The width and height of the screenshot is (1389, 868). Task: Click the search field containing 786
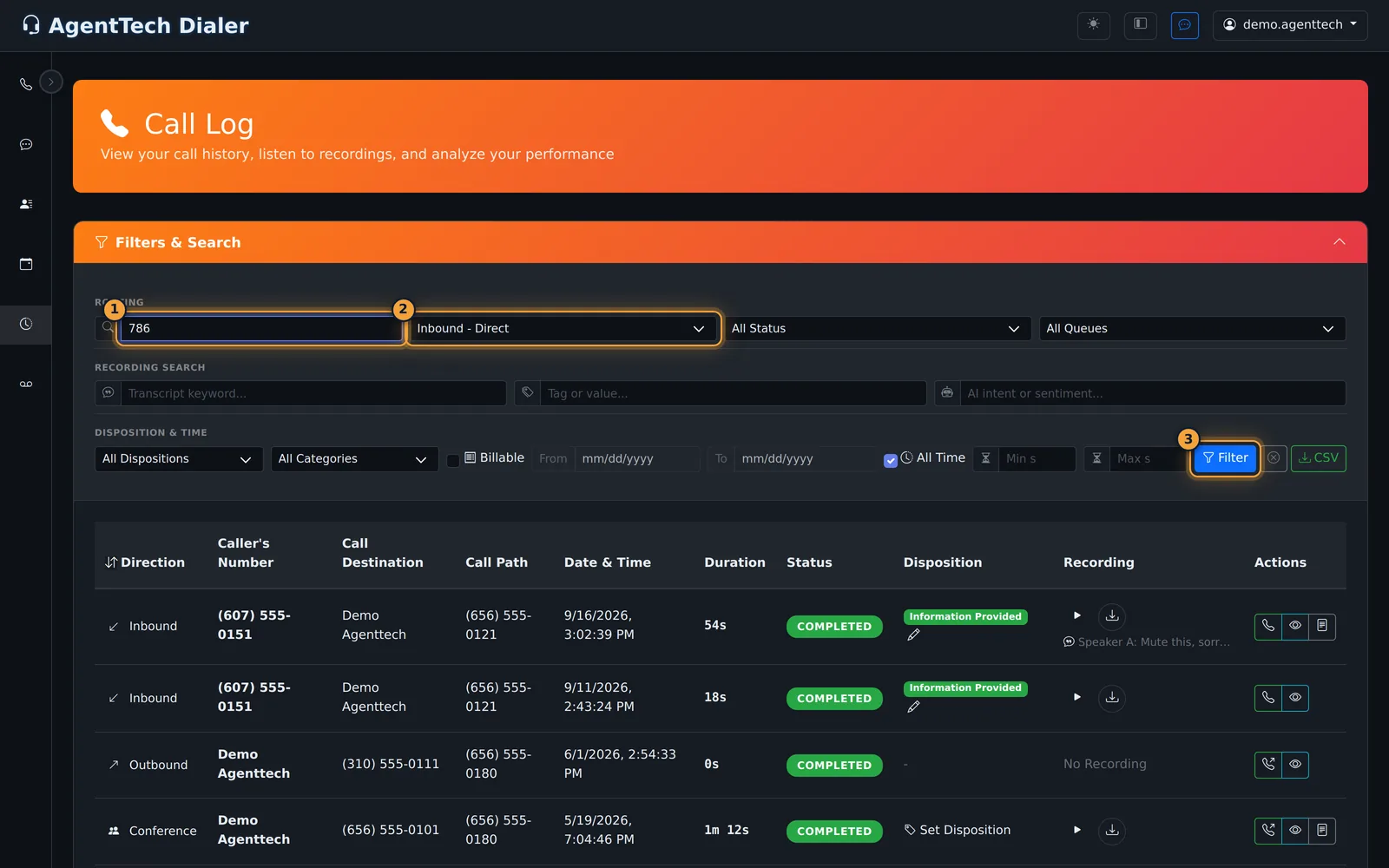click(x=261, y=328)
